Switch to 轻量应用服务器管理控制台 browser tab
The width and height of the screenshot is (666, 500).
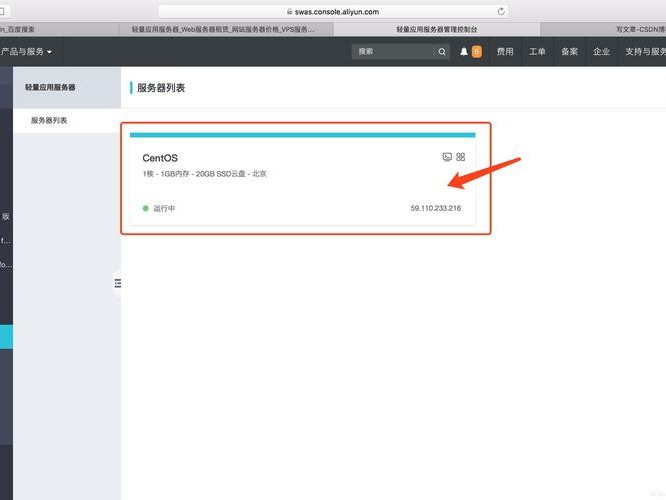tap(437, 29)
